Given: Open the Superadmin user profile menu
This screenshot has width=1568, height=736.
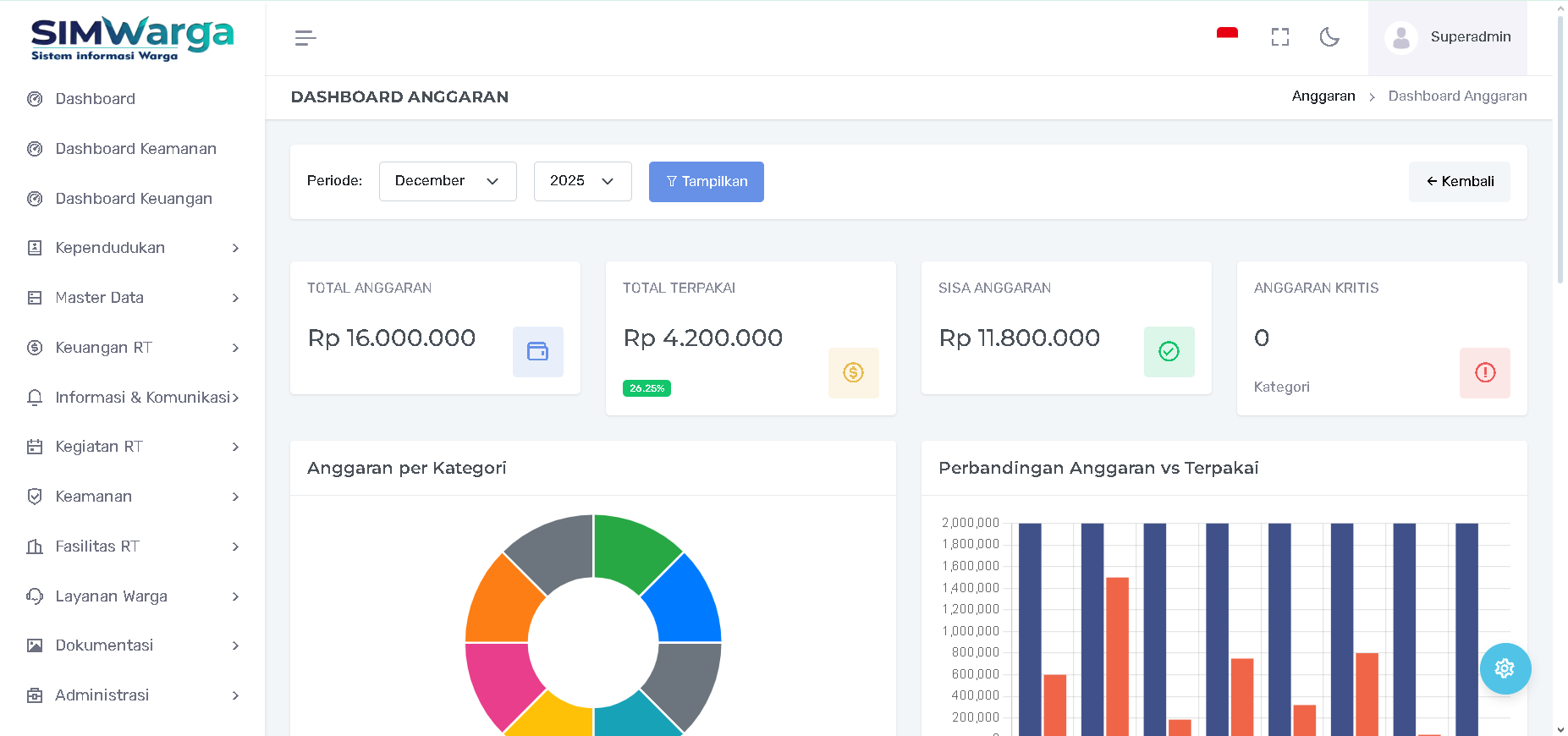Looking at the screenshot, I should coord(1448,37).
